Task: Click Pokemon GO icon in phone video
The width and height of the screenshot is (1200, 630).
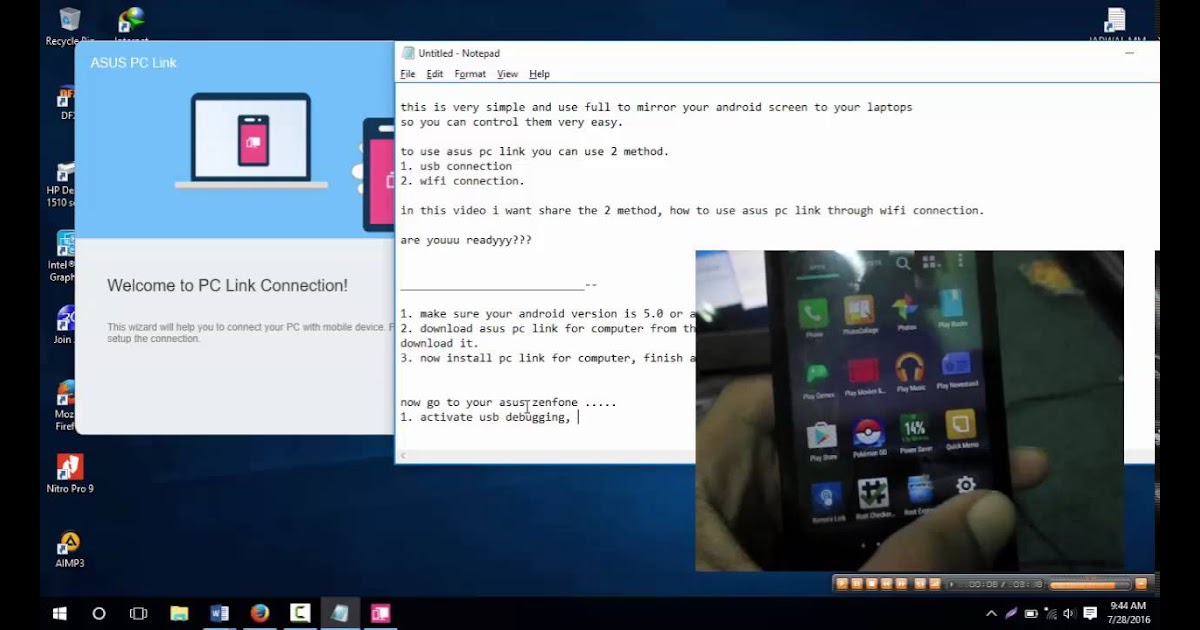Action: 868,434
